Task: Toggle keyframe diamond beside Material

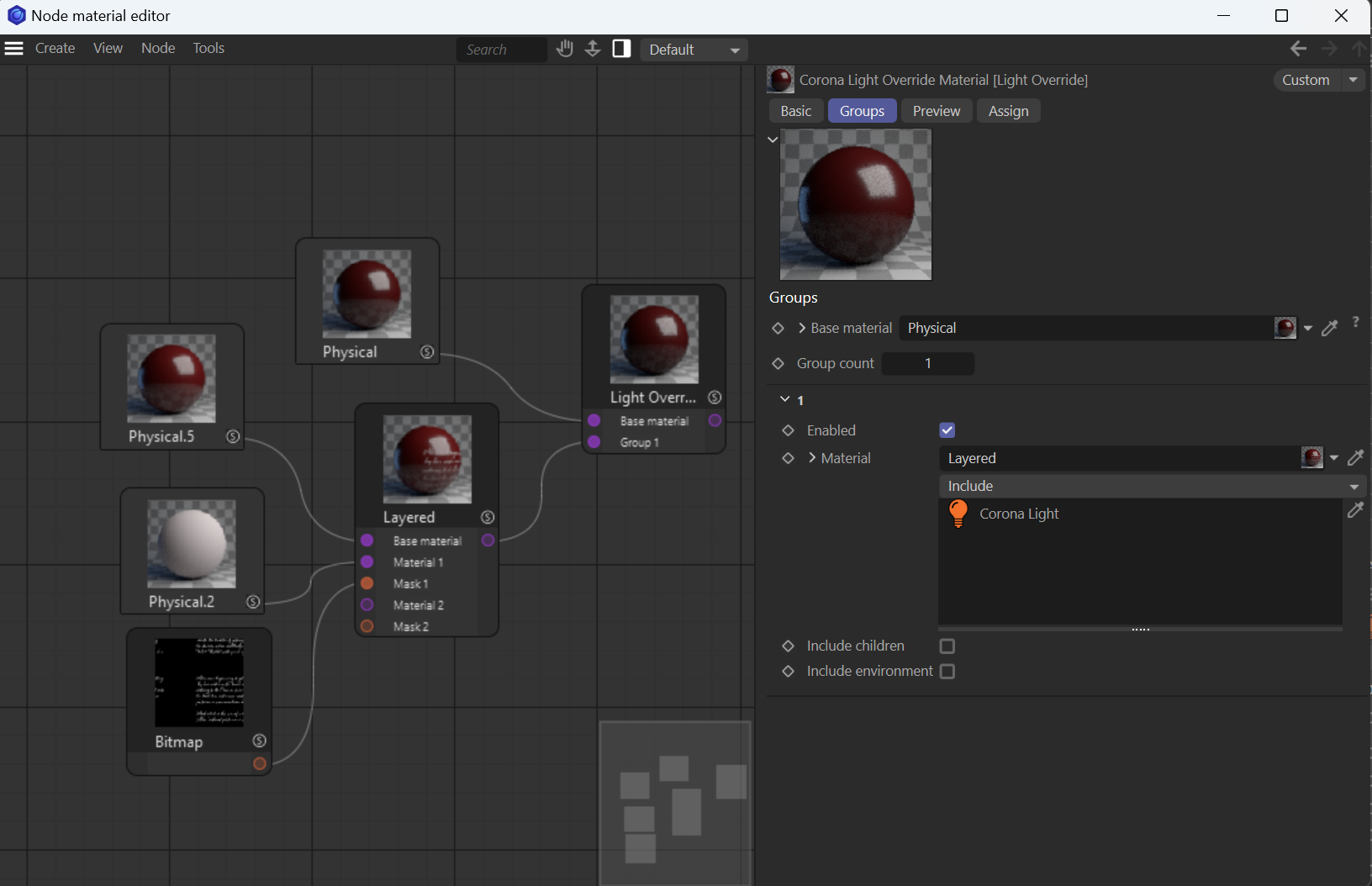Action: pyautogui.click(x=789, y=458)
